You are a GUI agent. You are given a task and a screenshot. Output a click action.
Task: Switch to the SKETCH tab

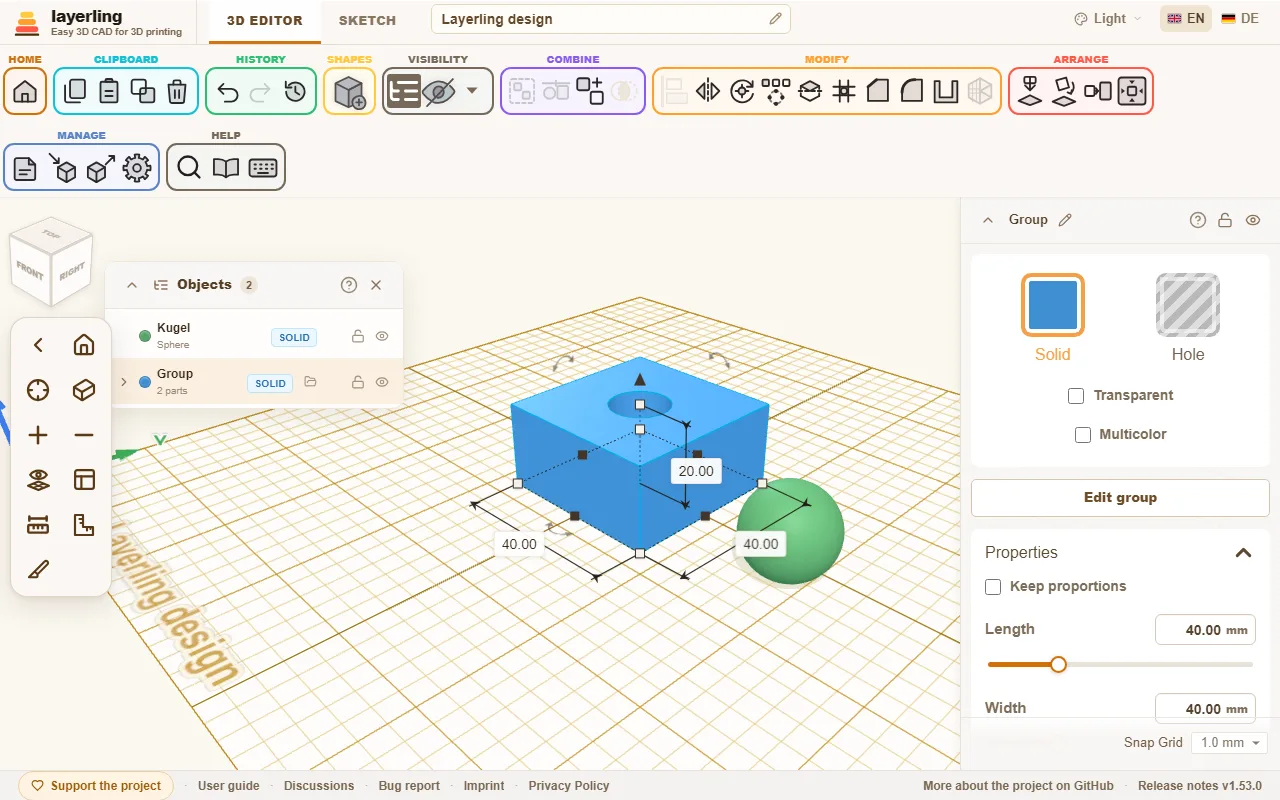click(367, 20)
